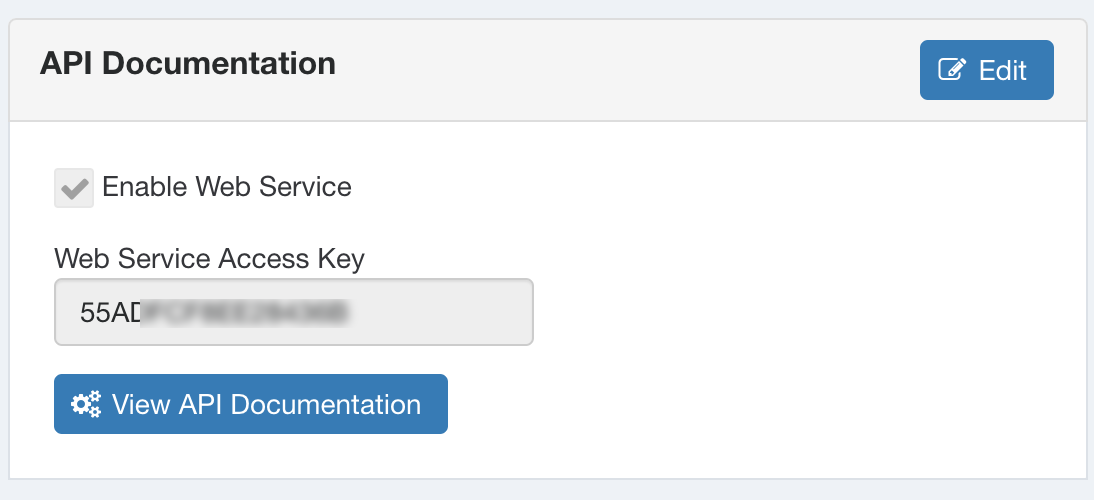Click the gears icon beside View API Documentation
Viewport: 1094px width, 500px height.
(x=86, y=405)
